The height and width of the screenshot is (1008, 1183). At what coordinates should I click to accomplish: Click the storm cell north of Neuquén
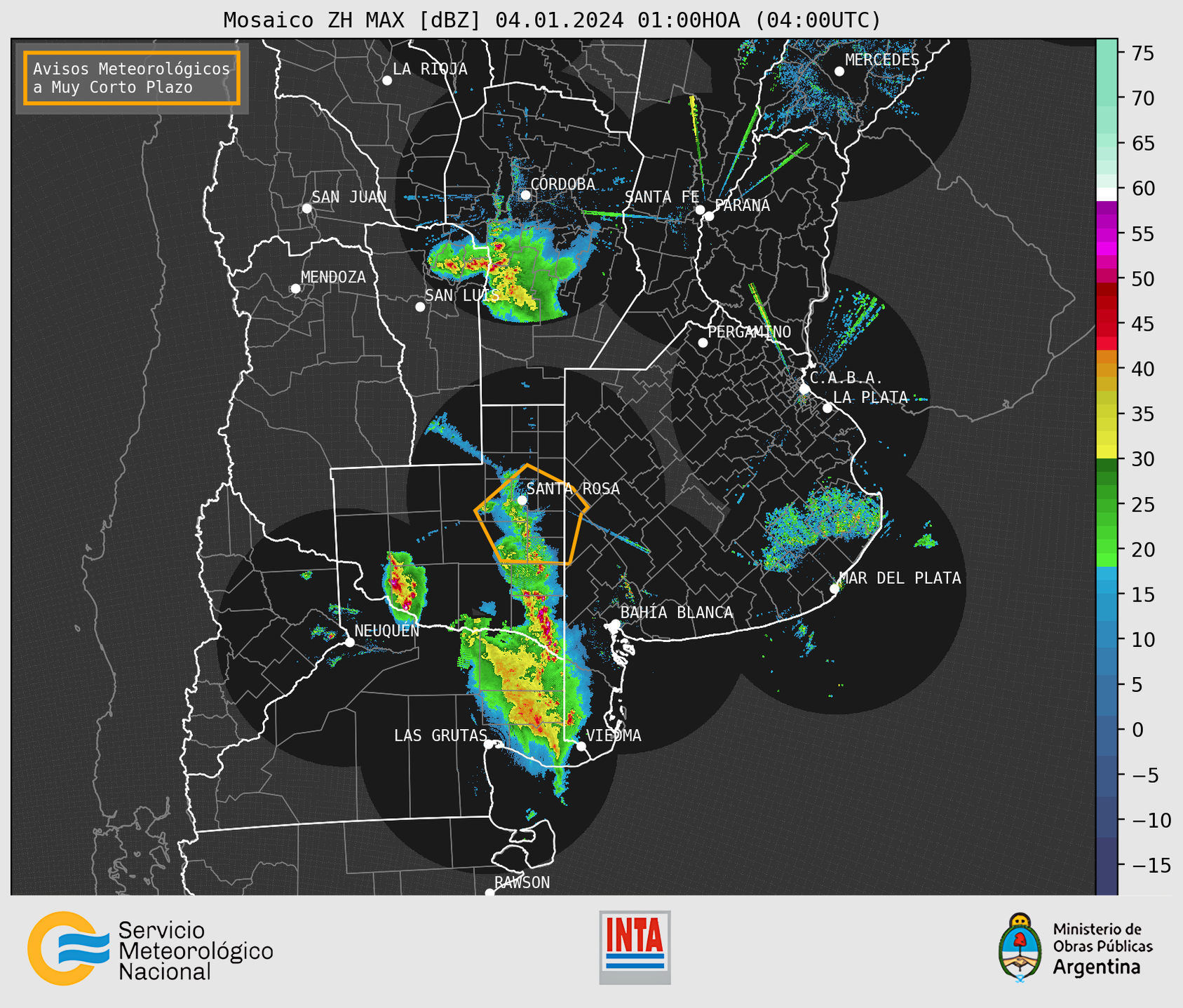tap(404, 588)
